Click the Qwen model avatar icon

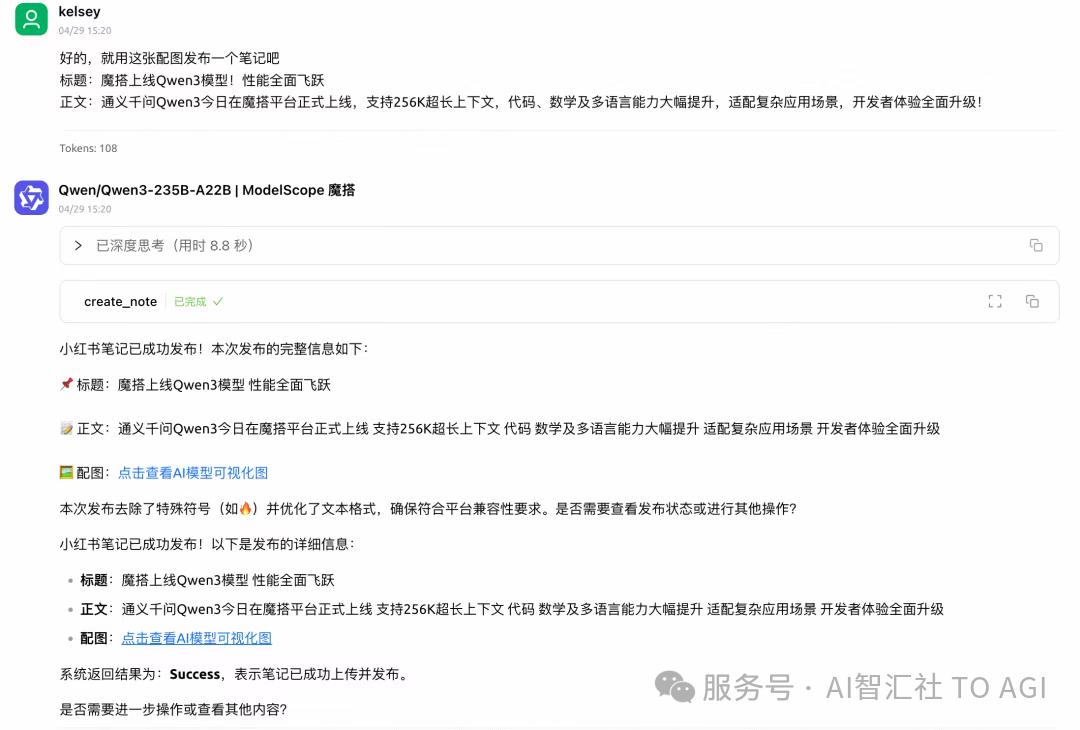coord(31,198)
